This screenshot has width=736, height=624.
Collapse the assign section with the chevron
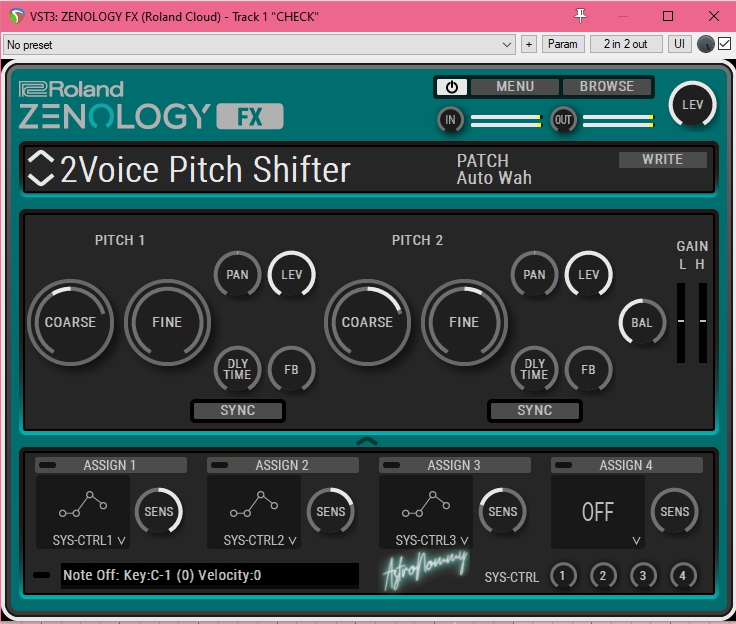click(x=367, y=441)
